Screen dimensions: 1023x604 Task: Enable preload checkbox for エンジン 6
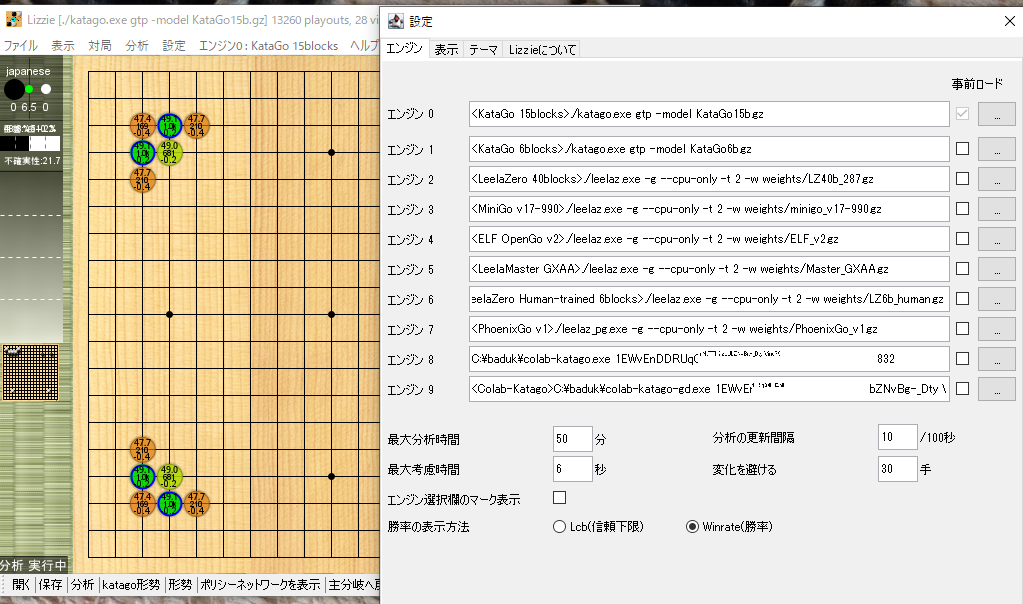tap(962, 299)
